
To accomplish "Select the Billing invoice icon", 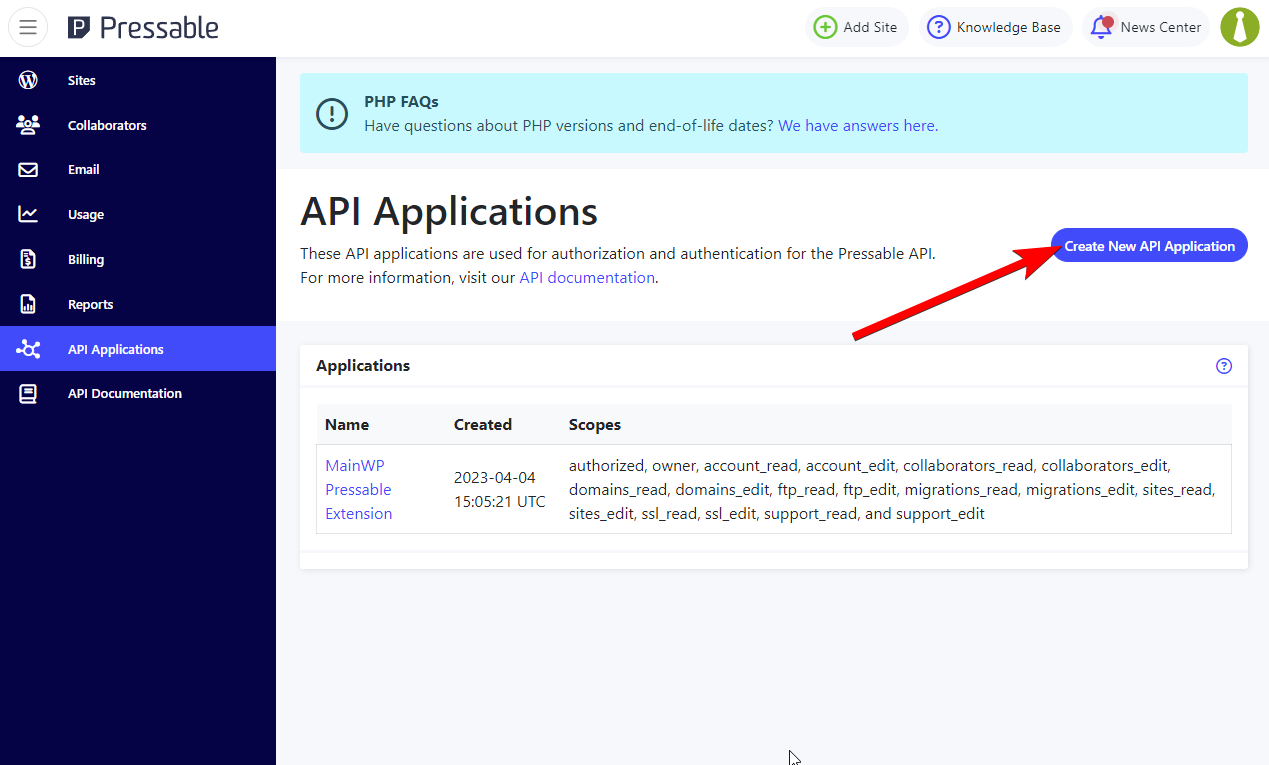I will [x=28, y=259].
